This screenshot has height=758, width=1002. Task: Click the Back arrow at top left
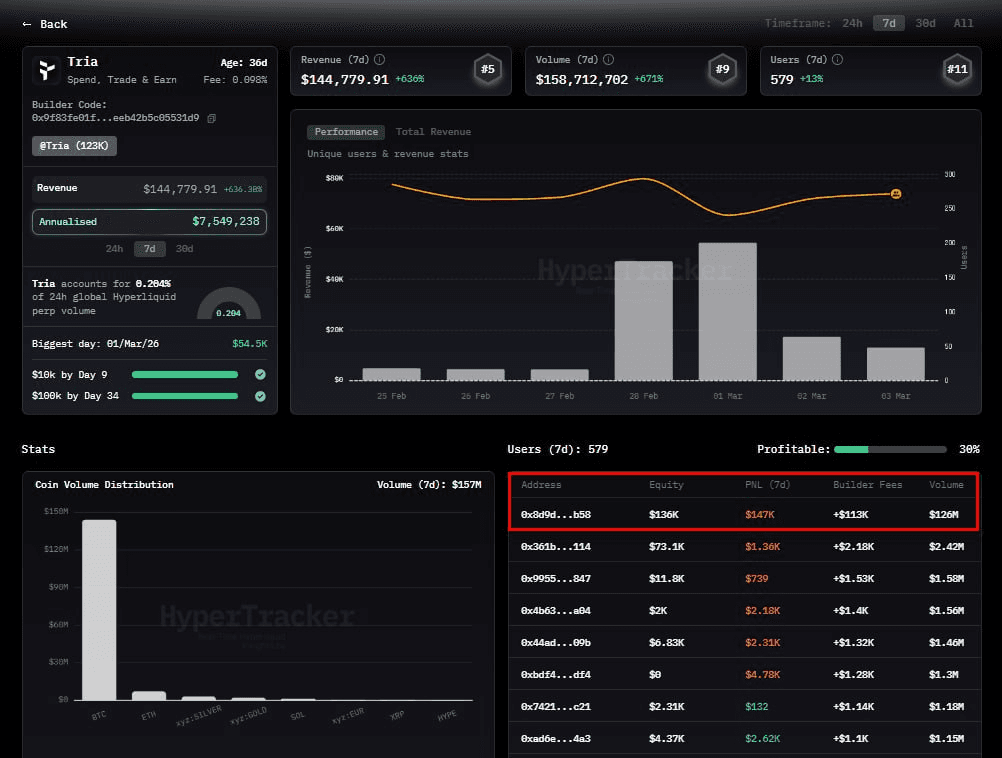click(x=28, y=24)
